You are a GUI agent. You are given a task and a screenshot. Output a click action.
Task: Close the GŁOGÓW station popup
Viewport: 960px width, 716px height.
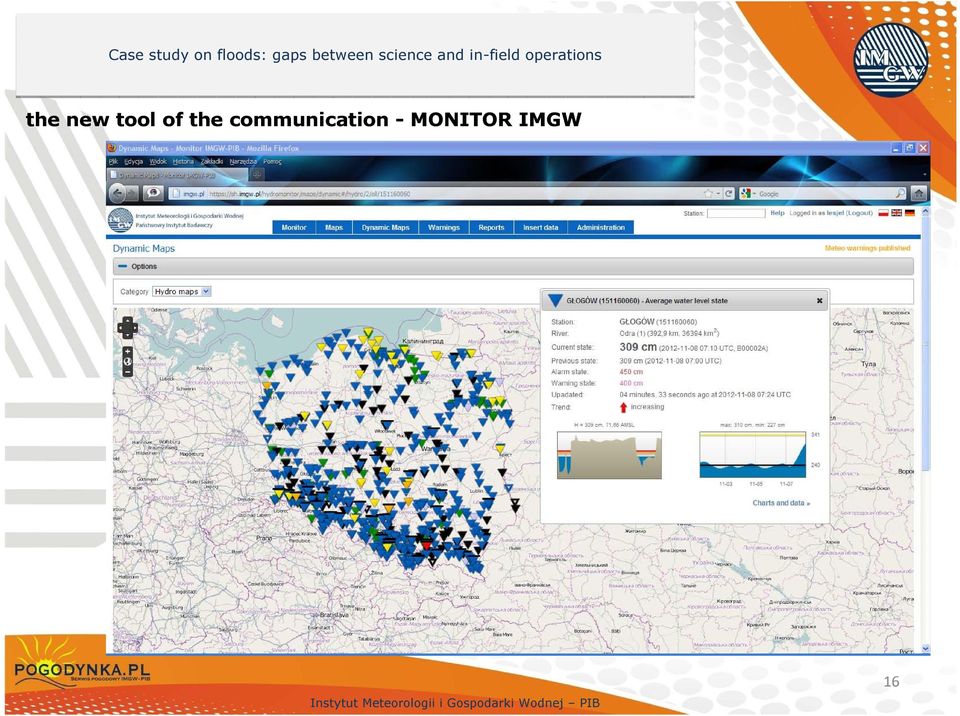click(820, 301)
